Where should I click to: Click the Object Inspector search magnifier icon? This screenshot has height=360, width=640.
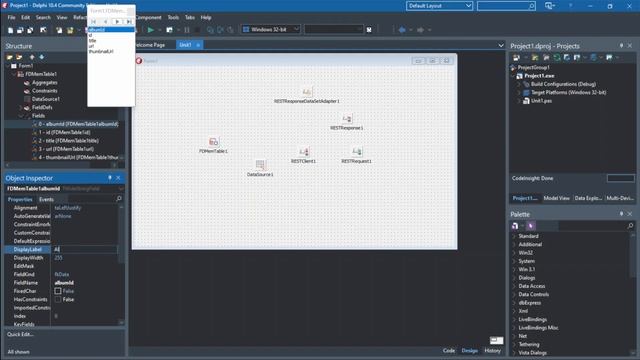[x=119, y=199]
